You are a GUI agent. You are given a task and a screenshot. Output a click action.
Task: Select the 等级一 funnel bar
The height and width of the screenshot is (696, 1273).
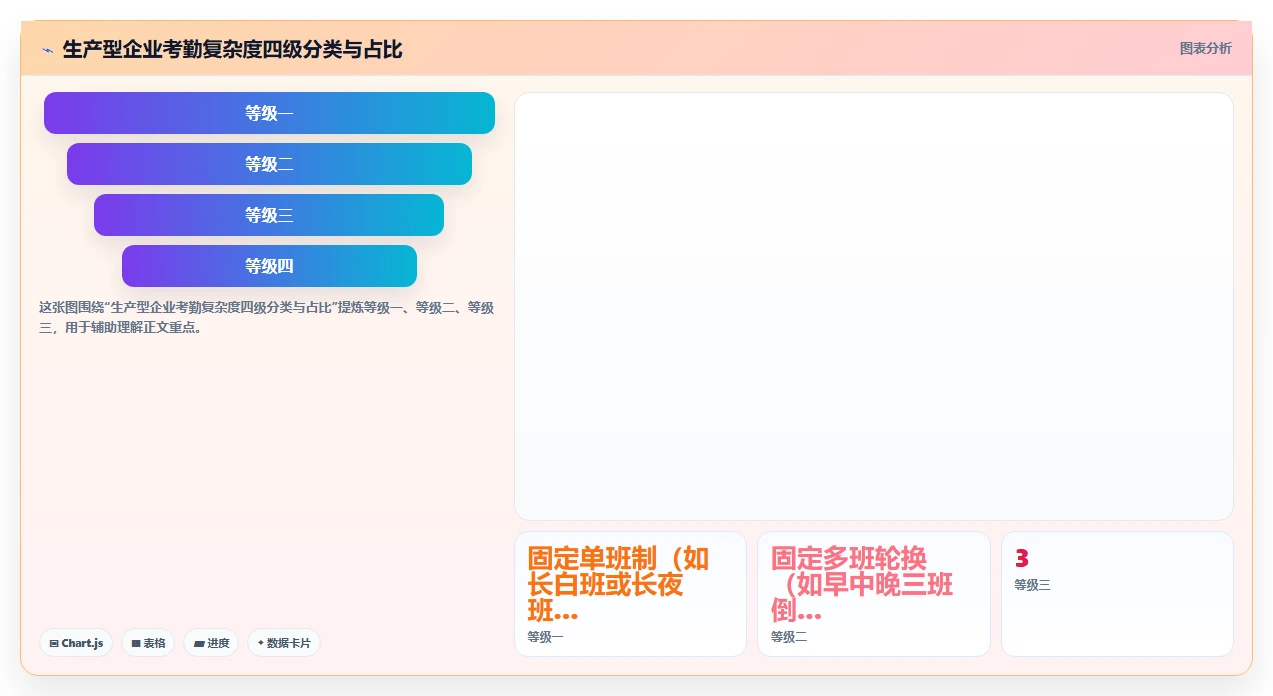pos(269,113)
